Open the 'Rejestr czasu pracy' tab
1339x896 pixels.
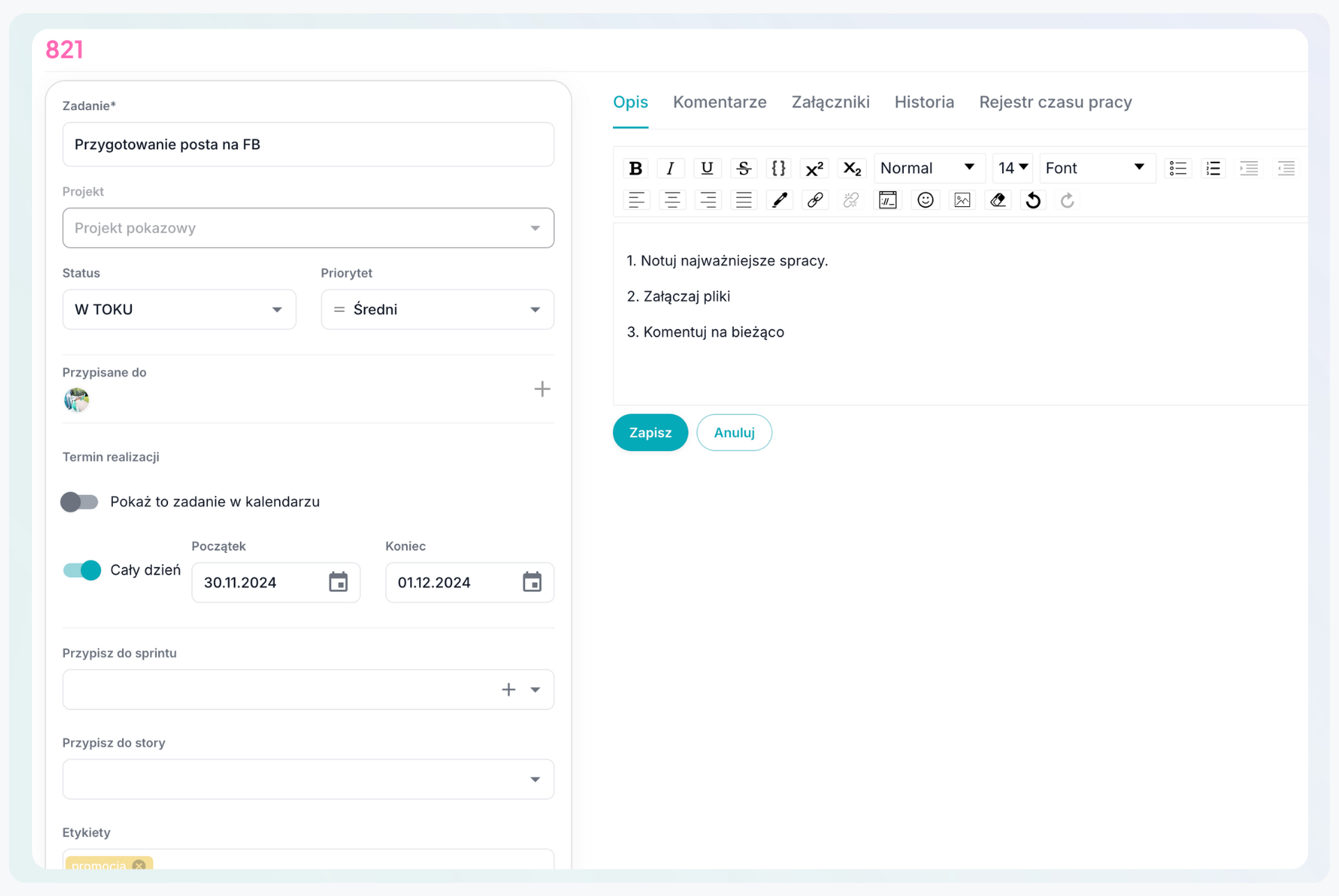point(1054,102)
